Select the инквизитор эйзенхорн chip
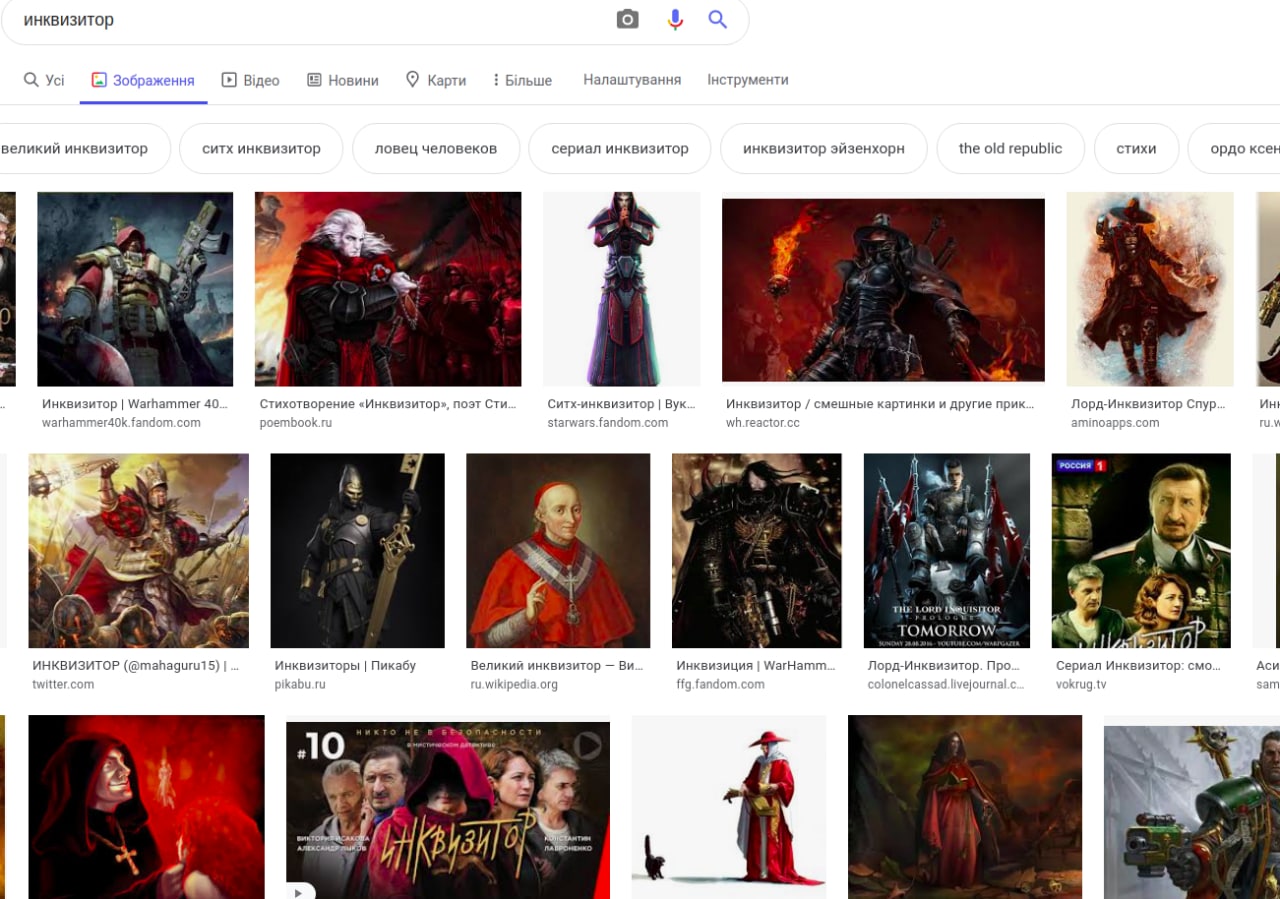The height and width of the screenshot is (899, 1280). pyautogui.click(x=824, y=149)
